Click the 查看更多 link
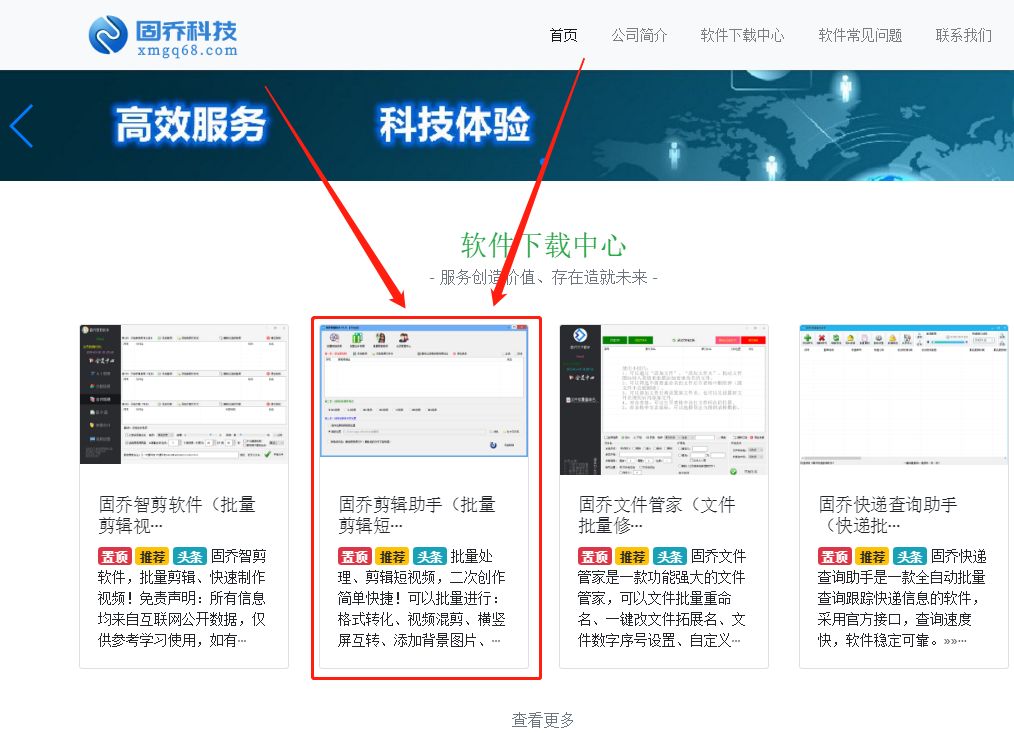This screenshot has height=733, width=1014. coord(543,719)
